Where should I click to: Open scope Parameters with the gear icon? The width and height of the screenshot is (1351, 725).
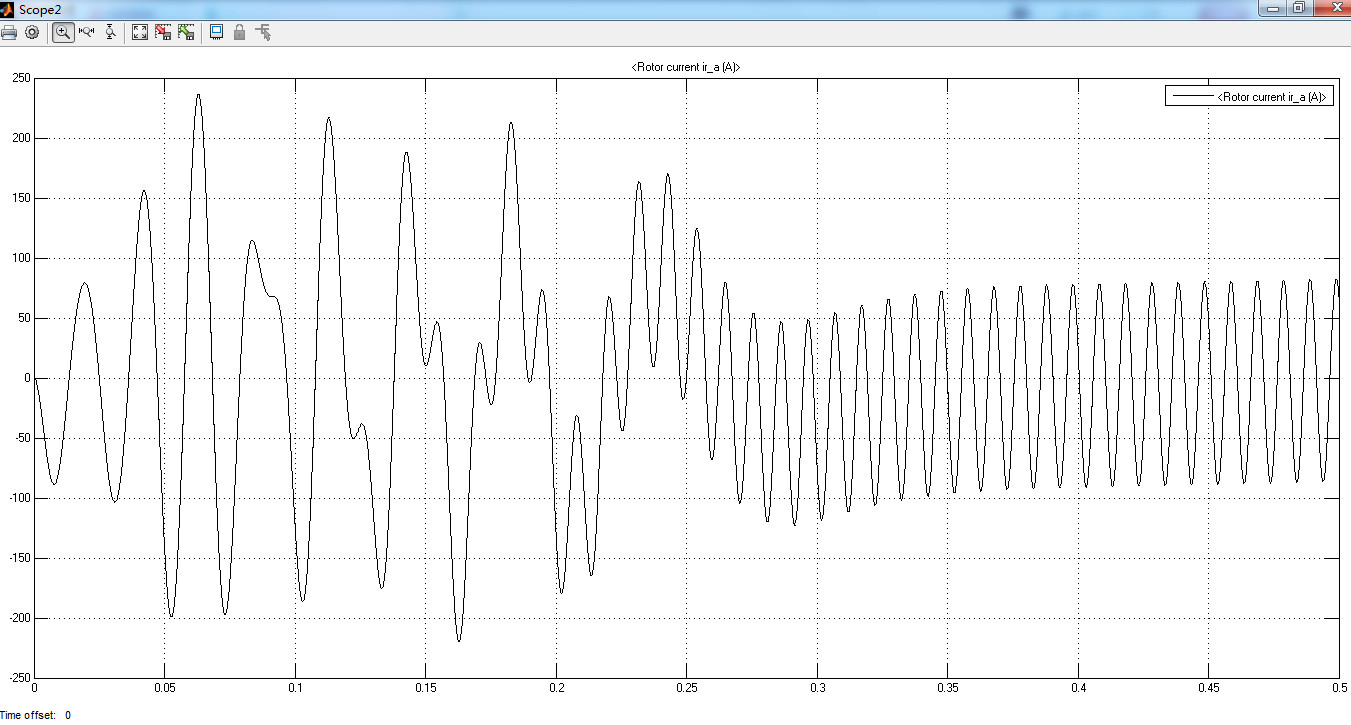pos(32,32)
